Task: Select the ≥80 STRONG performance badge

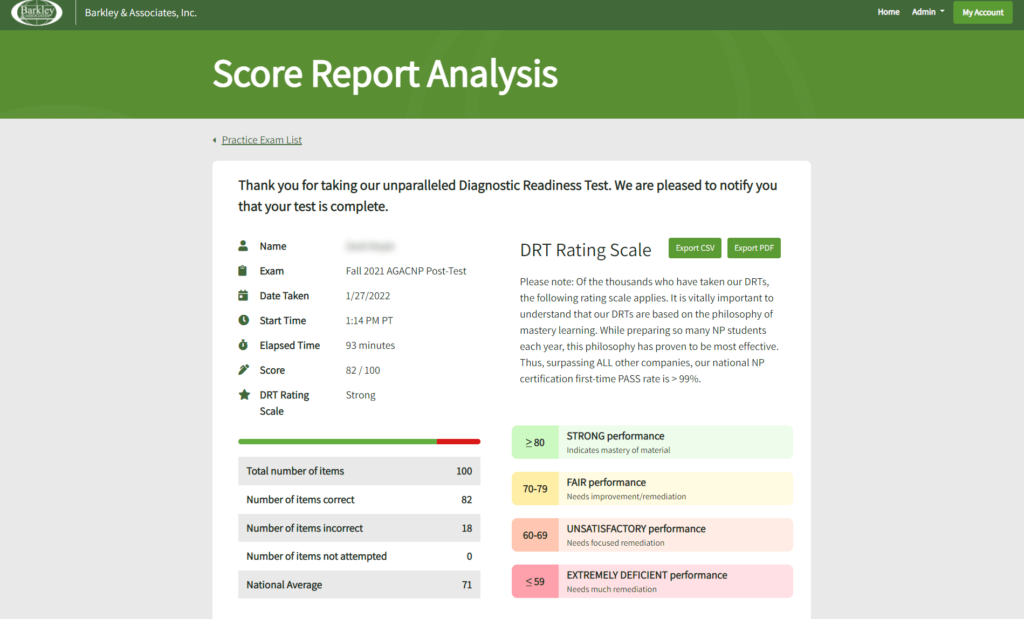Action: coord(651,441)
